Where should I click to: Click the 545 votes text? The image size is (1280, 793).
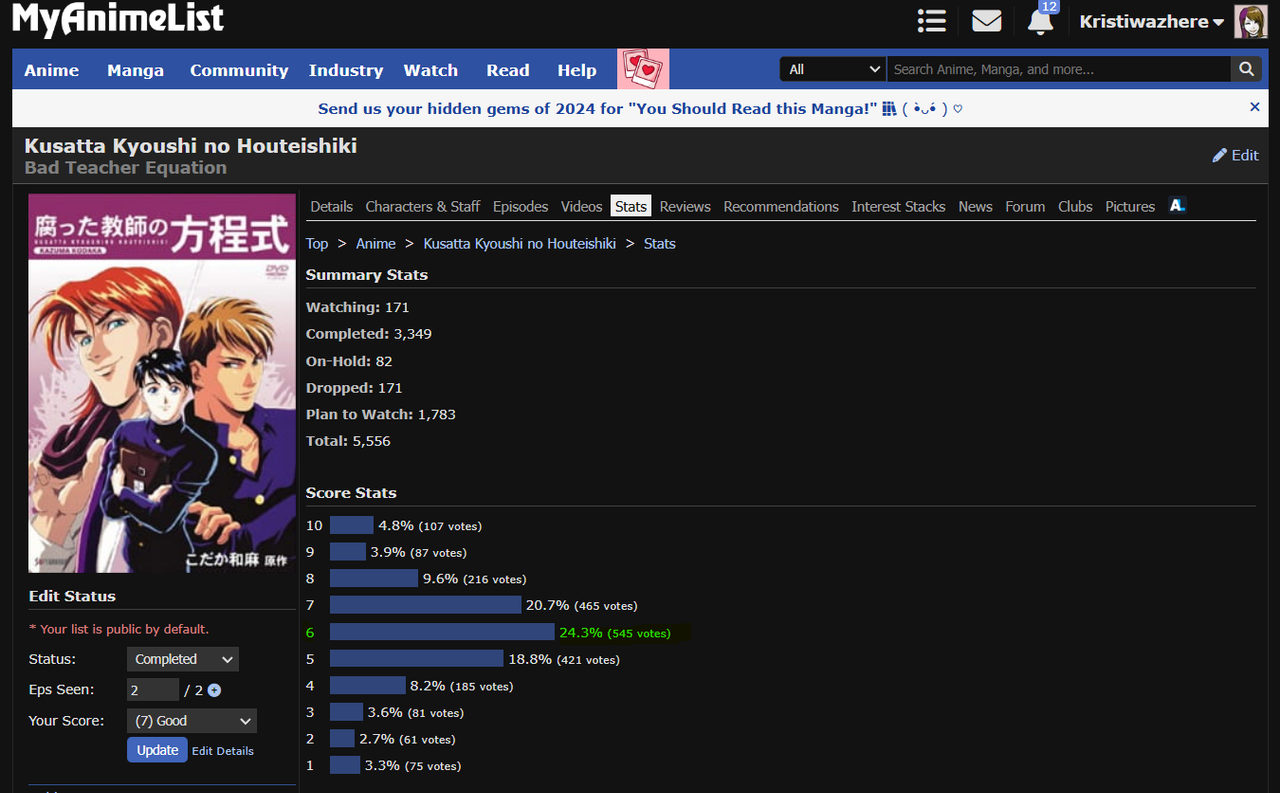[639, 633]
